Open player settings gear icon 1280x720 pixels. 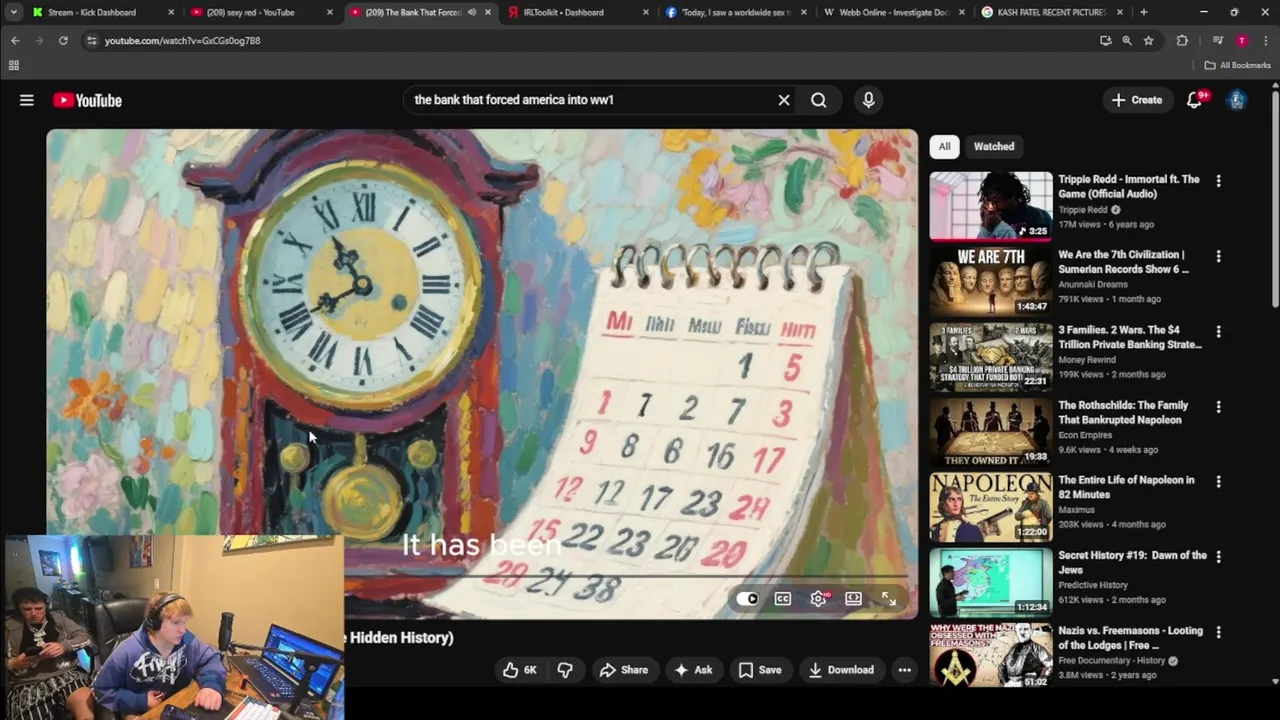click(x=819, y=599)
